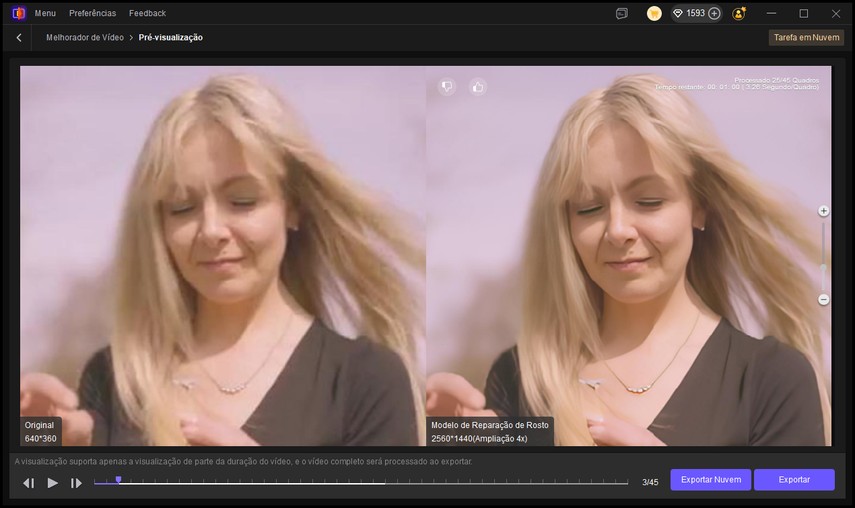855x508 pixels.
Task: Open the Menu item
Action: coord(45,13)
